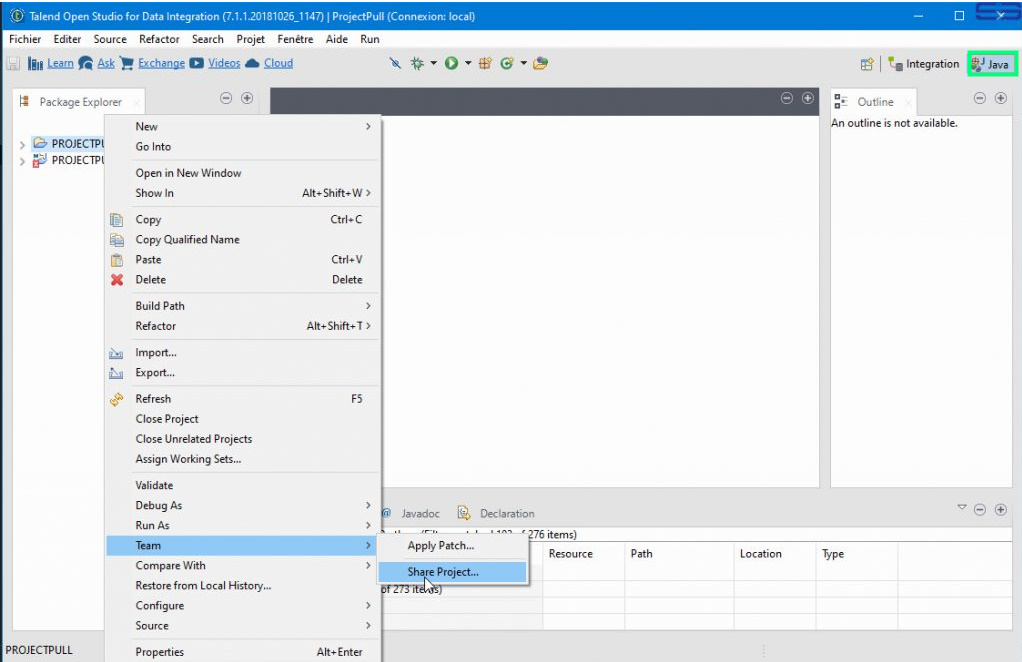The width and height of the screenshot is (1022, 662).
Task: Click the Ask helmet icon
Action: [85, 63]
